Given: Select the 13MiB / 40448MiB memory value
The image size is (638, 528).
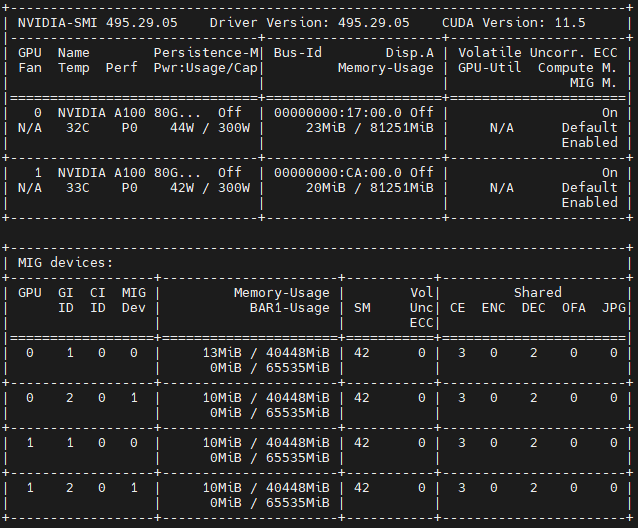Looking at the screenshot, I should [x=266, y=353].
